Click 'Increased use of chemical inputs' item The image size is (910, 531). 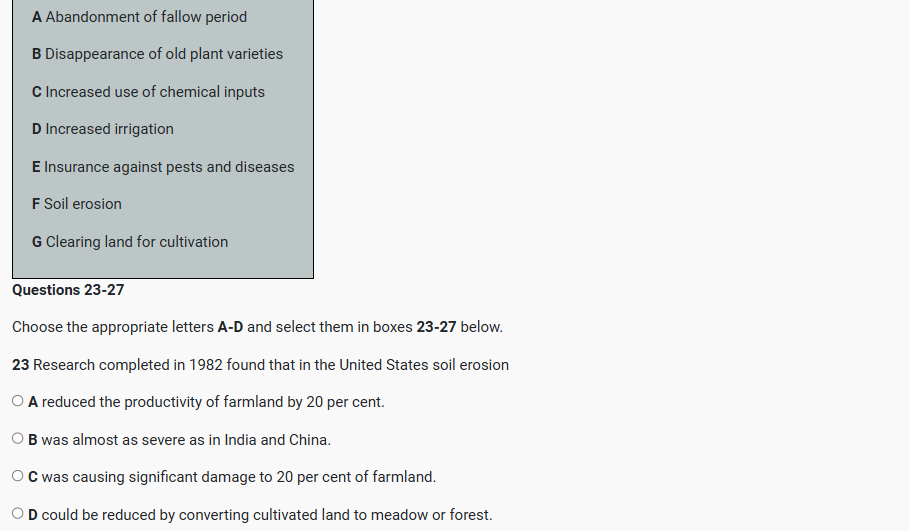click(x=148, y=92)
